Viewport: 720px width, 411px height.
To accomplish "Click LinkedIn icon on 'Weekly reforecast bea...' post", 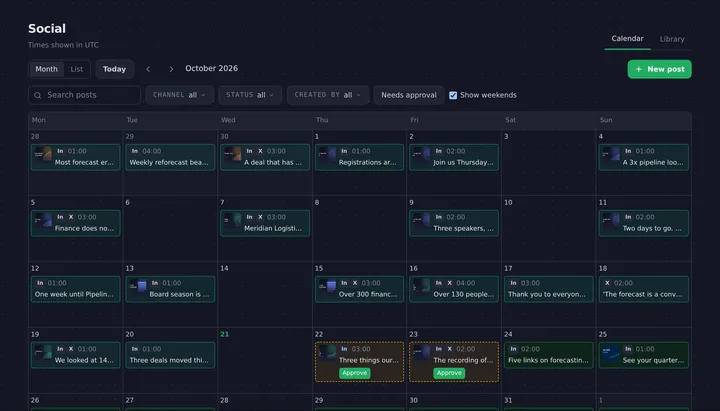I will pos(135,151).
